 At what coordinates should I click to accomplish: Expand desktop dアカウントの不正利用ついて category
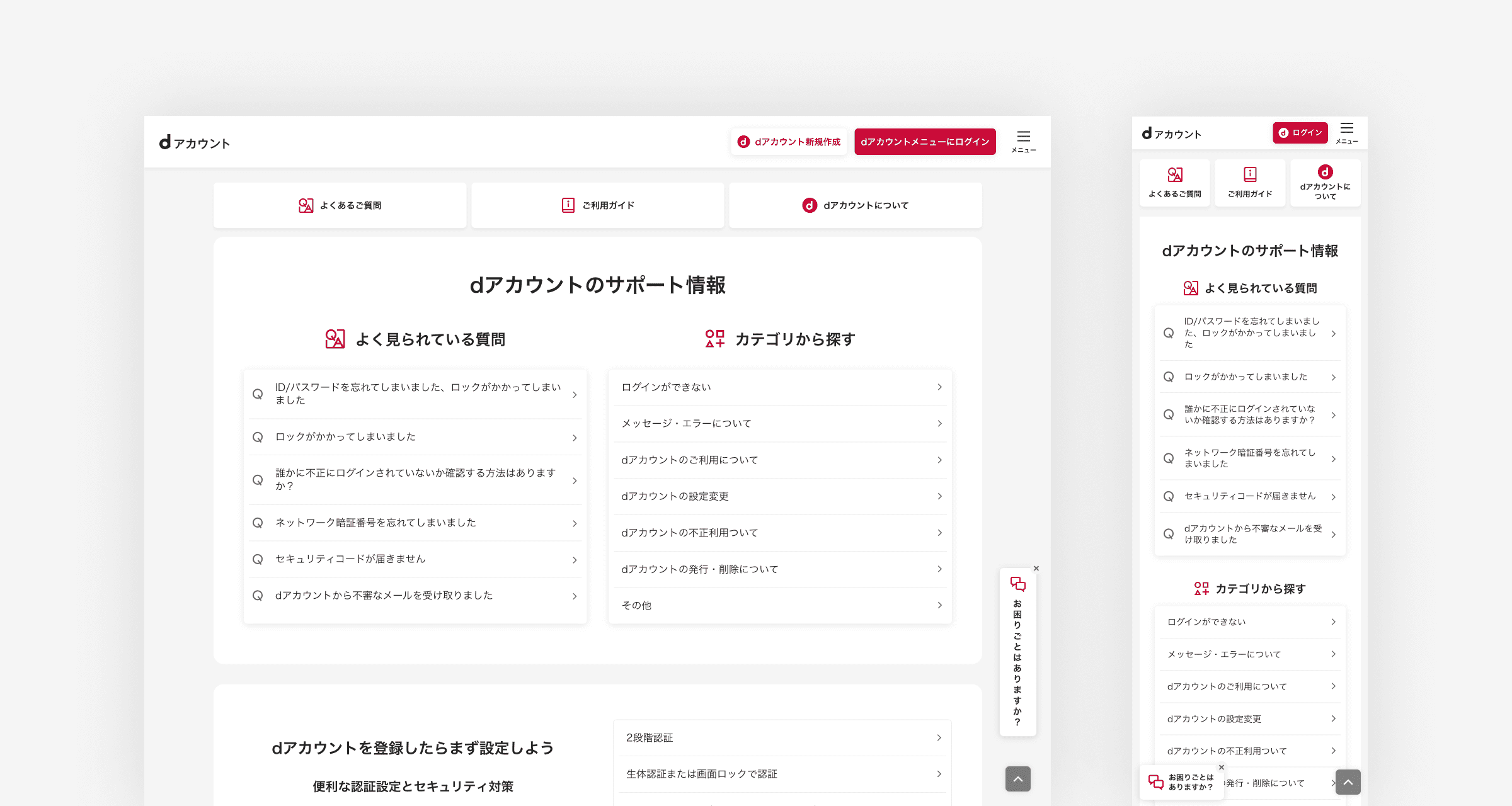coord(780,533)
